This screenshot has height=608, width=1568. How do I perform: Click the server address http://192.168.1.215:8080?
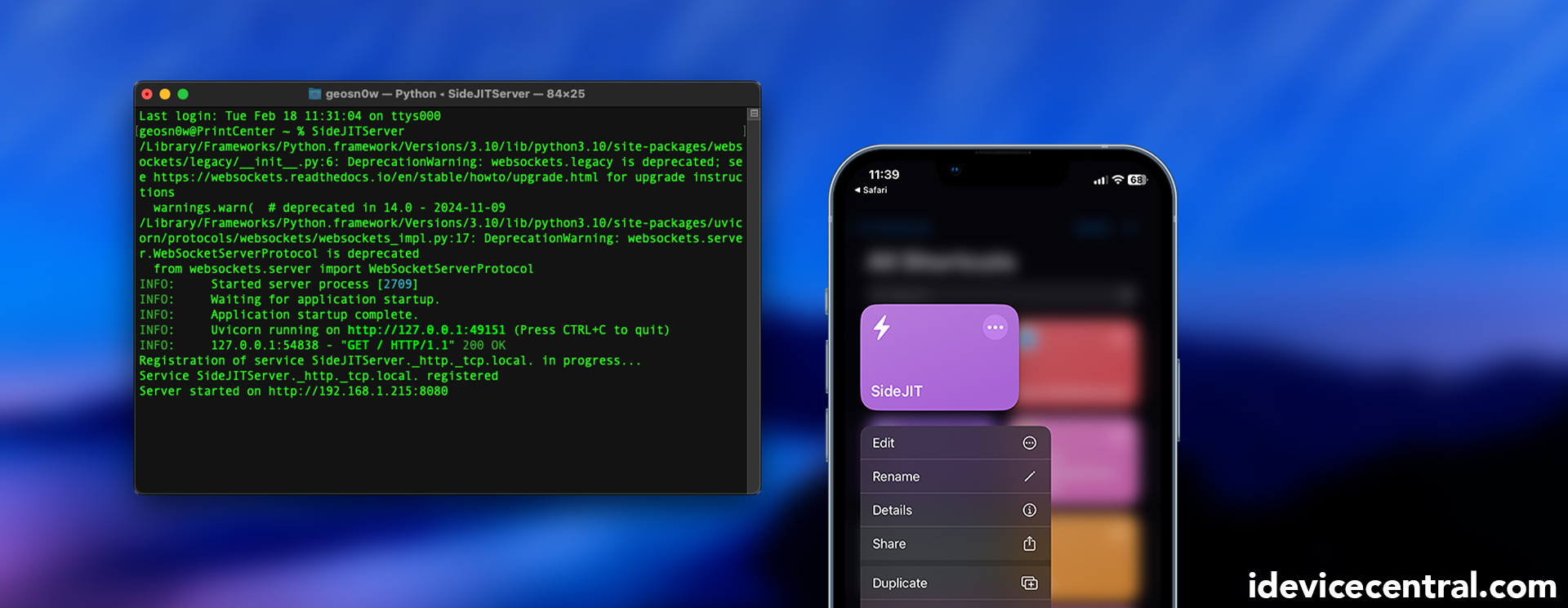(x=359, y=391)
